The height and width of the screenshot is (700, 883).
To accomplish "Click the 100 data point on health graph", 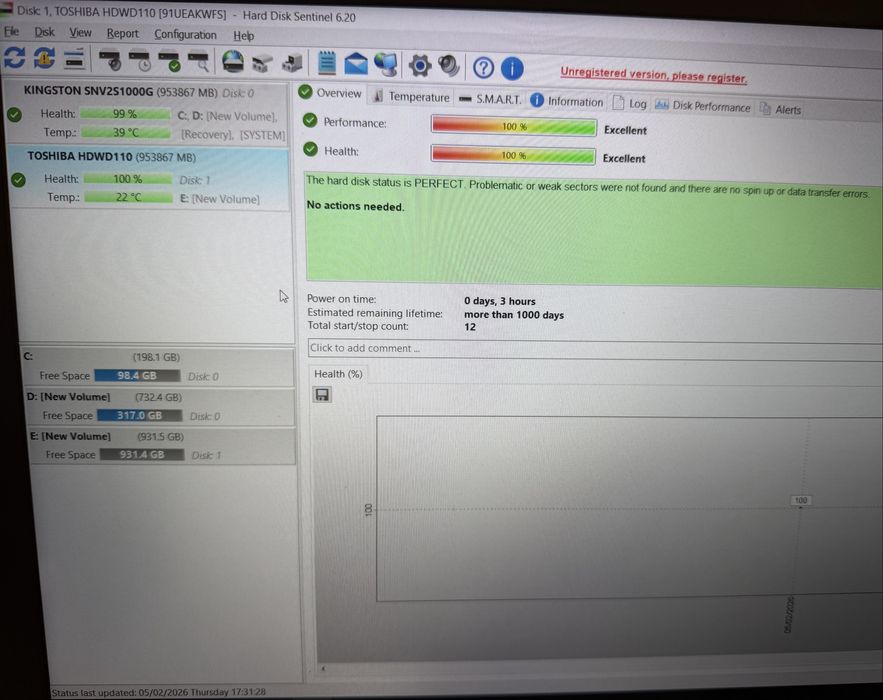I will pyautogui.click(x=800, y=501).
